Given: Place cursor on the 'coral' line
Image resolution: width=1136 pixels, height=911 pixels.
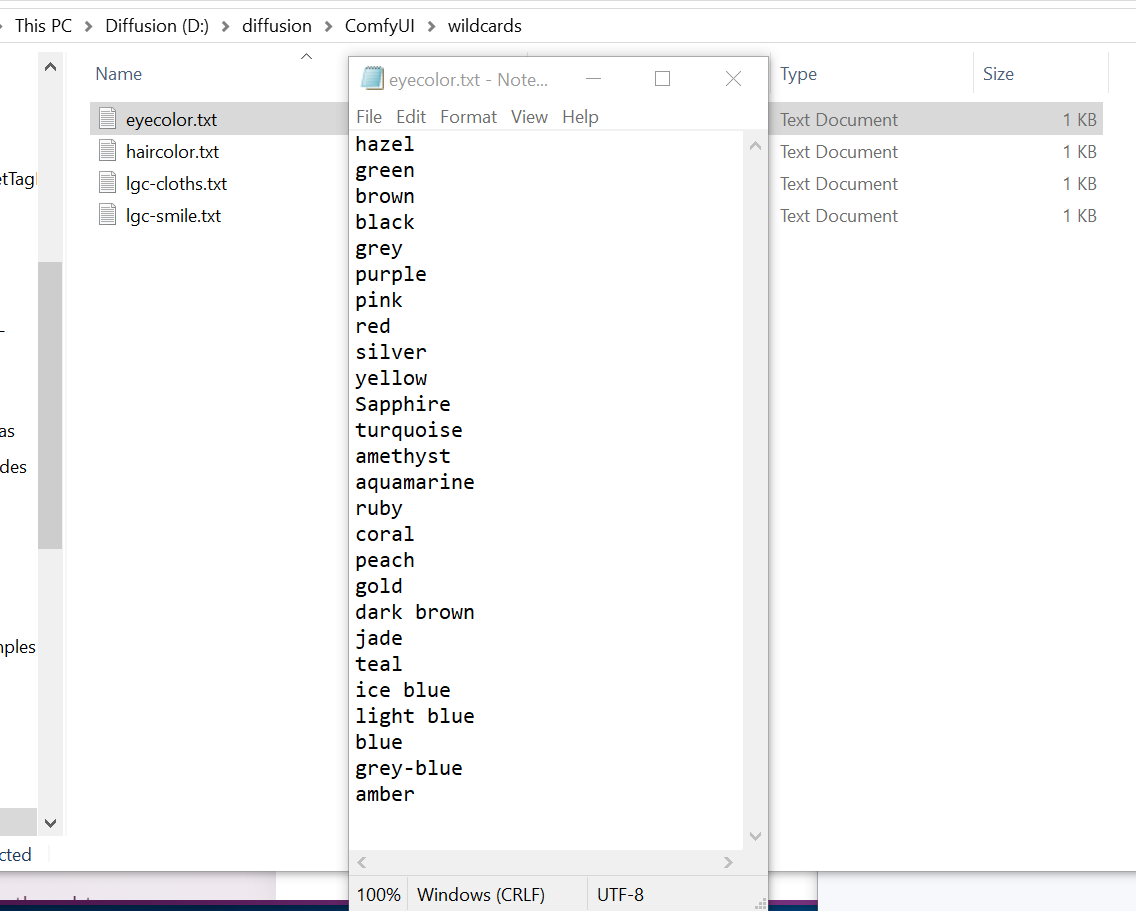Looking at the screenshot, I should [385, 534].
